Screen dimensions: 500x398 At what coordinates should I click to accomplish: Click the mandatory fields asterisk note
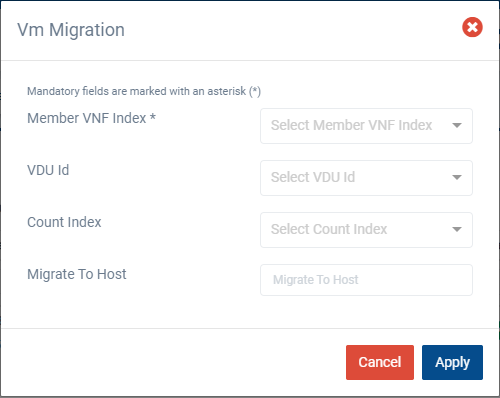click(144, 91)
